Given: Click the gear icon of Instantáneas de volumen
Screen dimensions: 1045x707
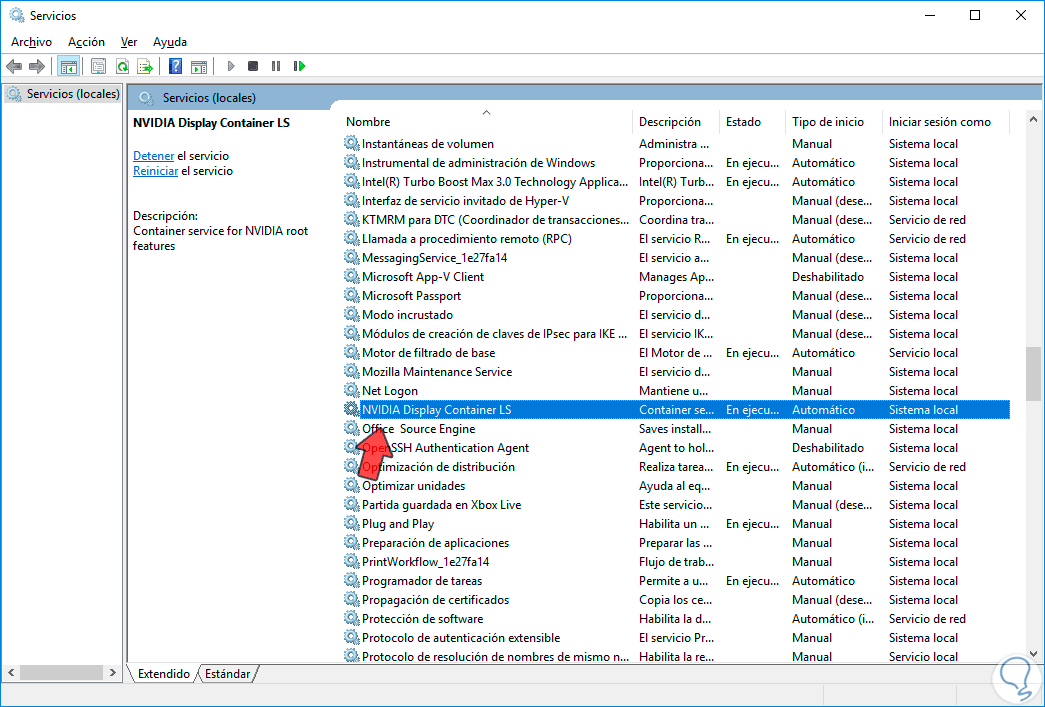Looking at the screenshot, I should (x=351, y=143).
